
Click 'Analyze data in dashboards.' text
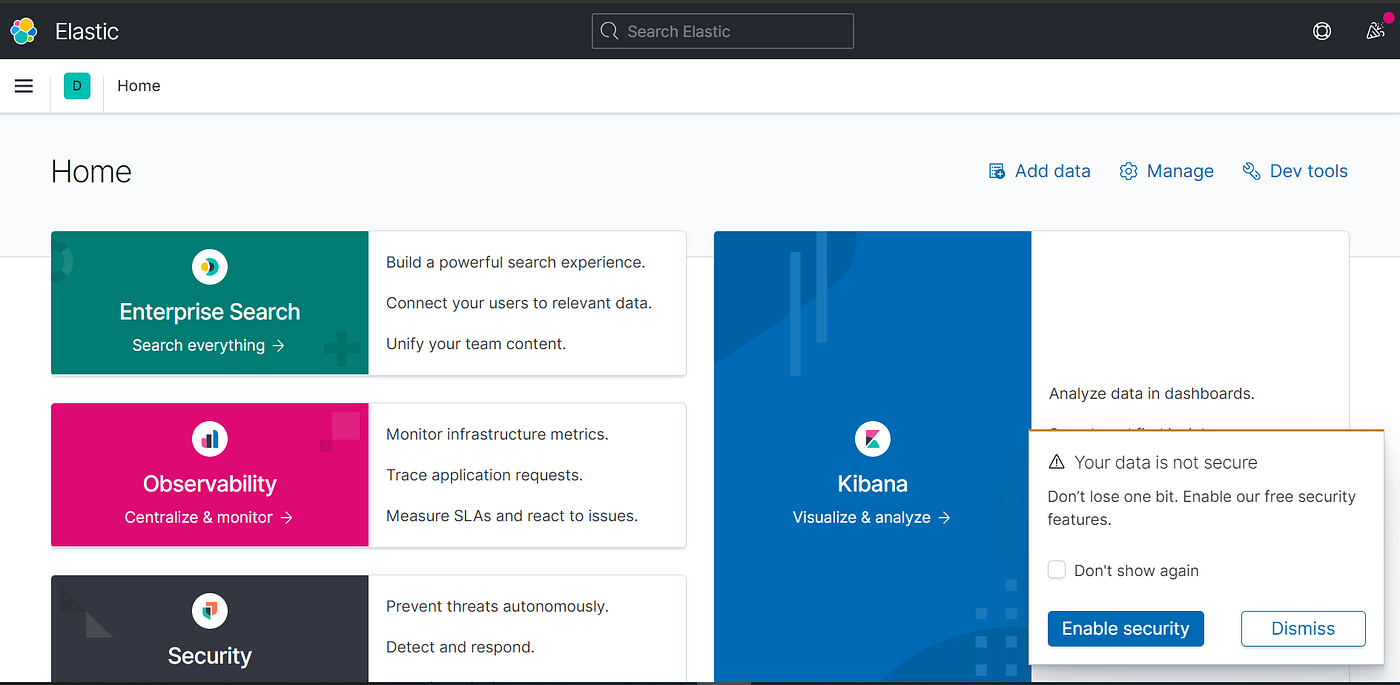[x=1152, y=393]
